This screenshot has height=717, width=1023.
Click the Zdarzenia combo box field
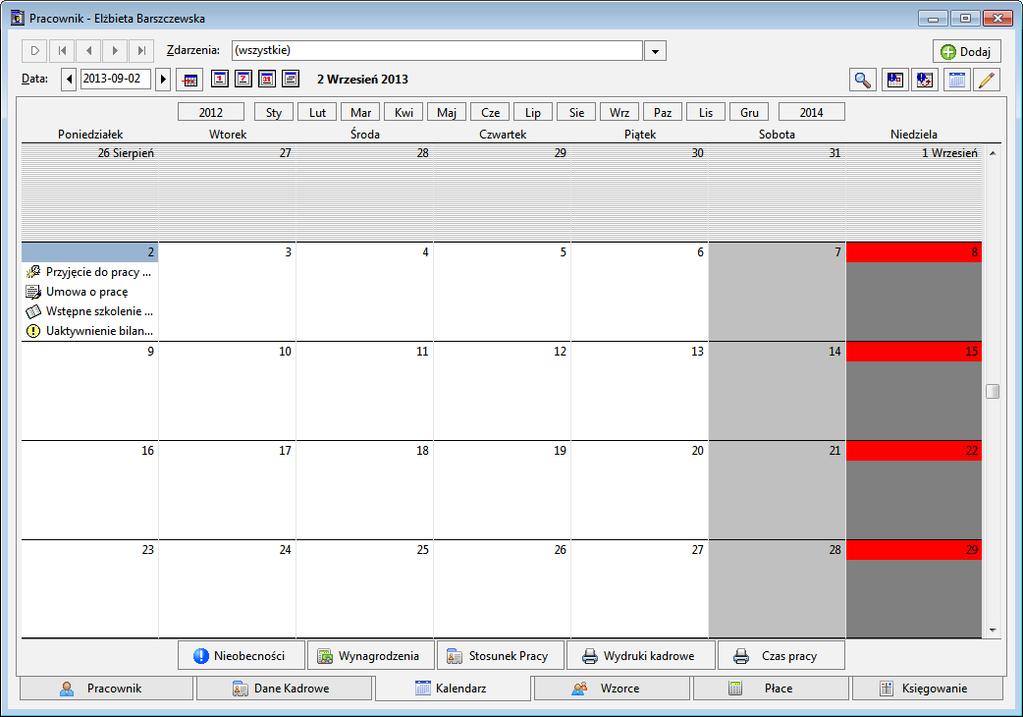(437, 51)
